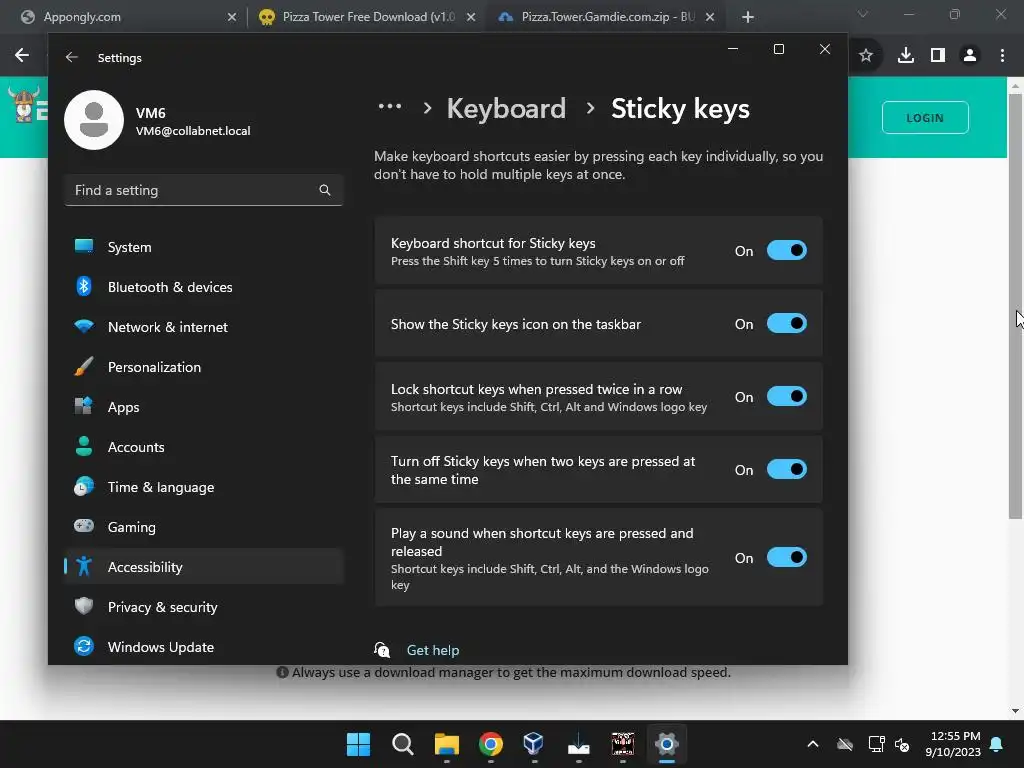
Task: Open System settings icon in sidebar
Action: click(x=84, y=246)
